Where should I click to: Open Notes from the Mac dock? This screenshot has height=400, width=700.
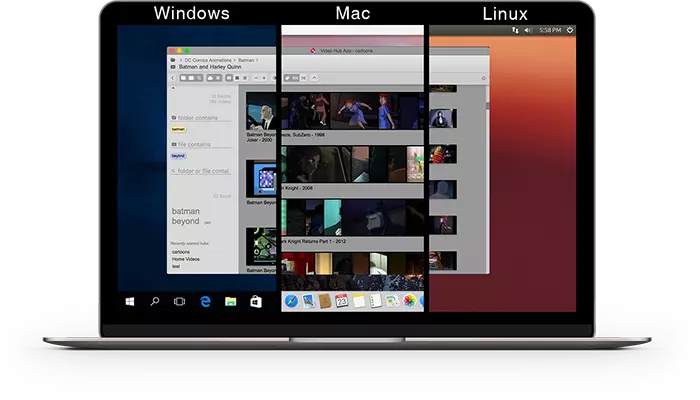358,301
